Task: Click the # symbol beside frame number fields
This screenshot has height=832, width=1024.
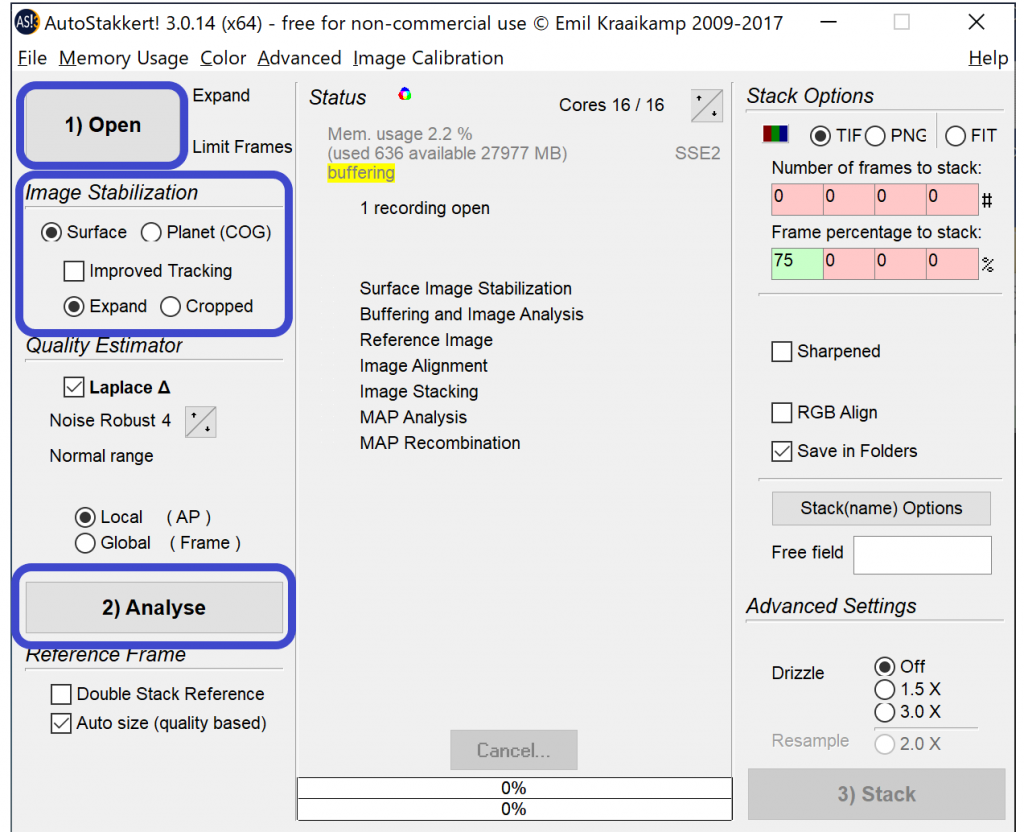Action: tap(987, 200)
